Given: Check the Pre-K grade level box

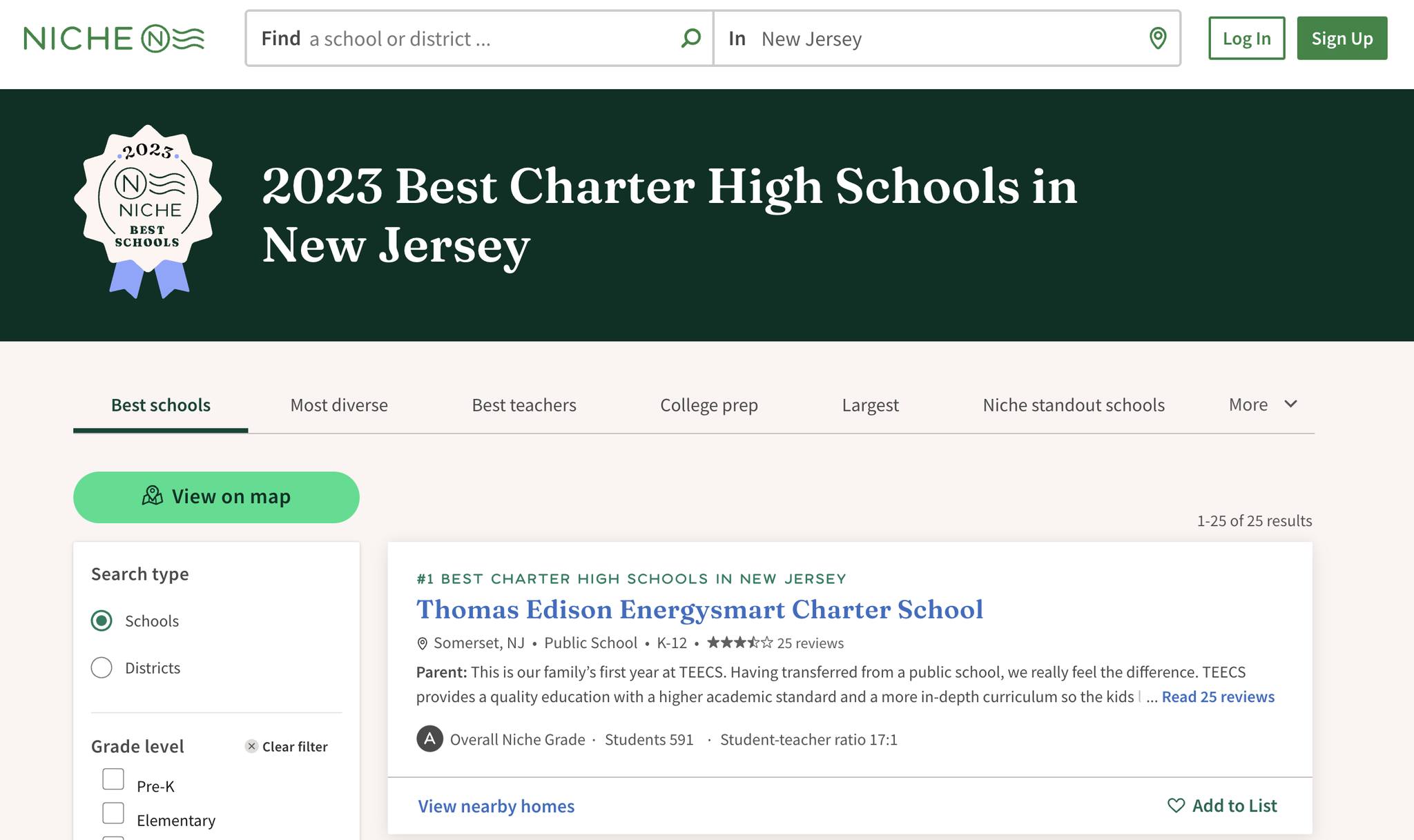Looking at the screenshot, I should tap(113, 779).
